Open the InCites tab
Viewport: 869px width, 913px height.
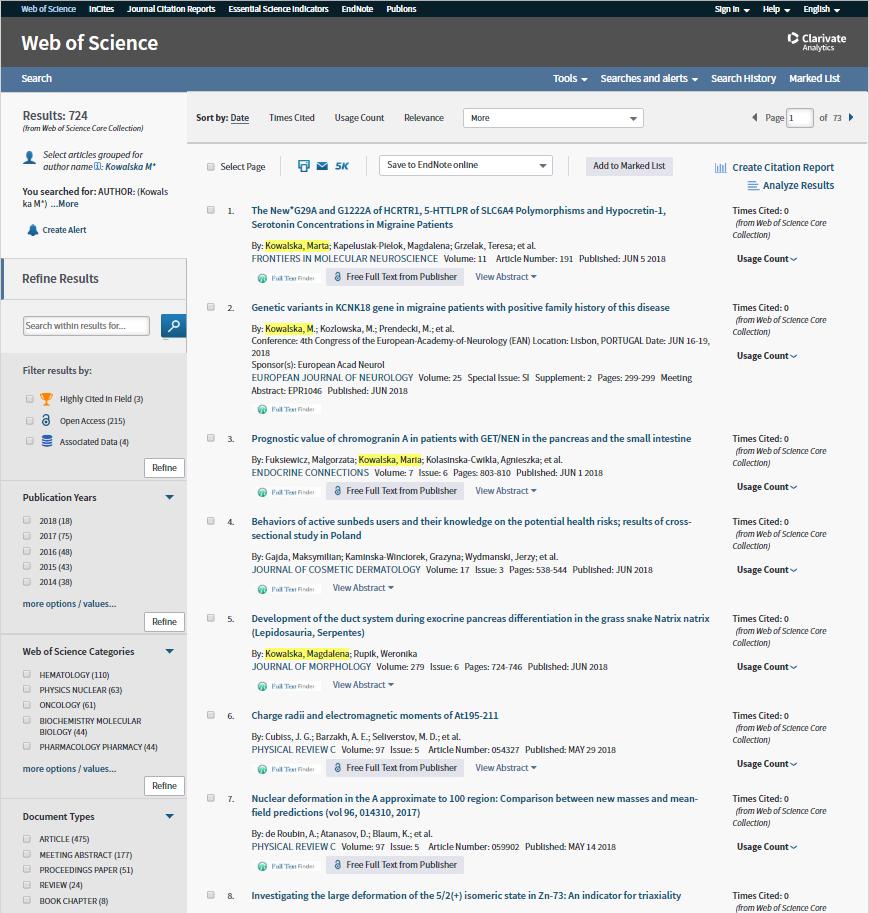point(101,9)
